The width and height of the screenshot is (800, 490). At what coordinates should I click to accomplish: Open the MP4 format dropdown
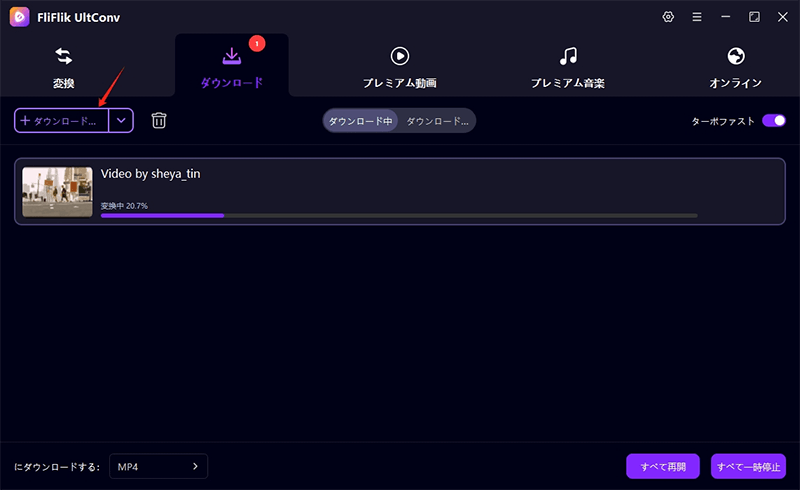pos(157,467)
